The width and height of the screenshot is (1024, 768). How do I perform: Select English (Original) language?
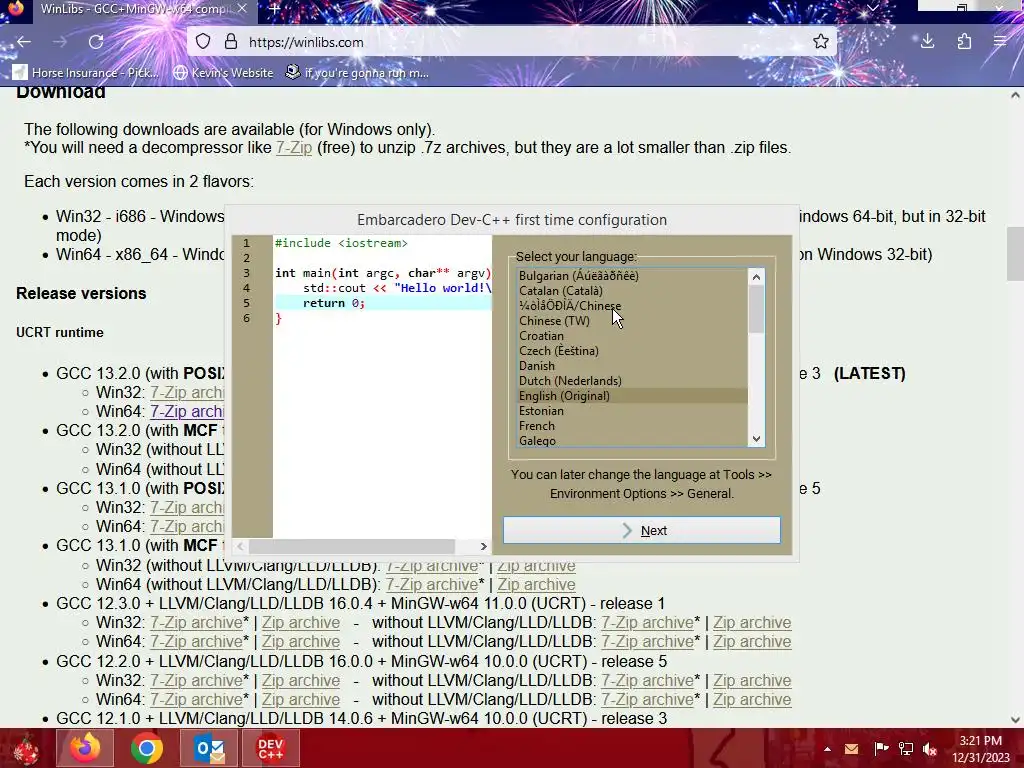(x=632, y=396)
